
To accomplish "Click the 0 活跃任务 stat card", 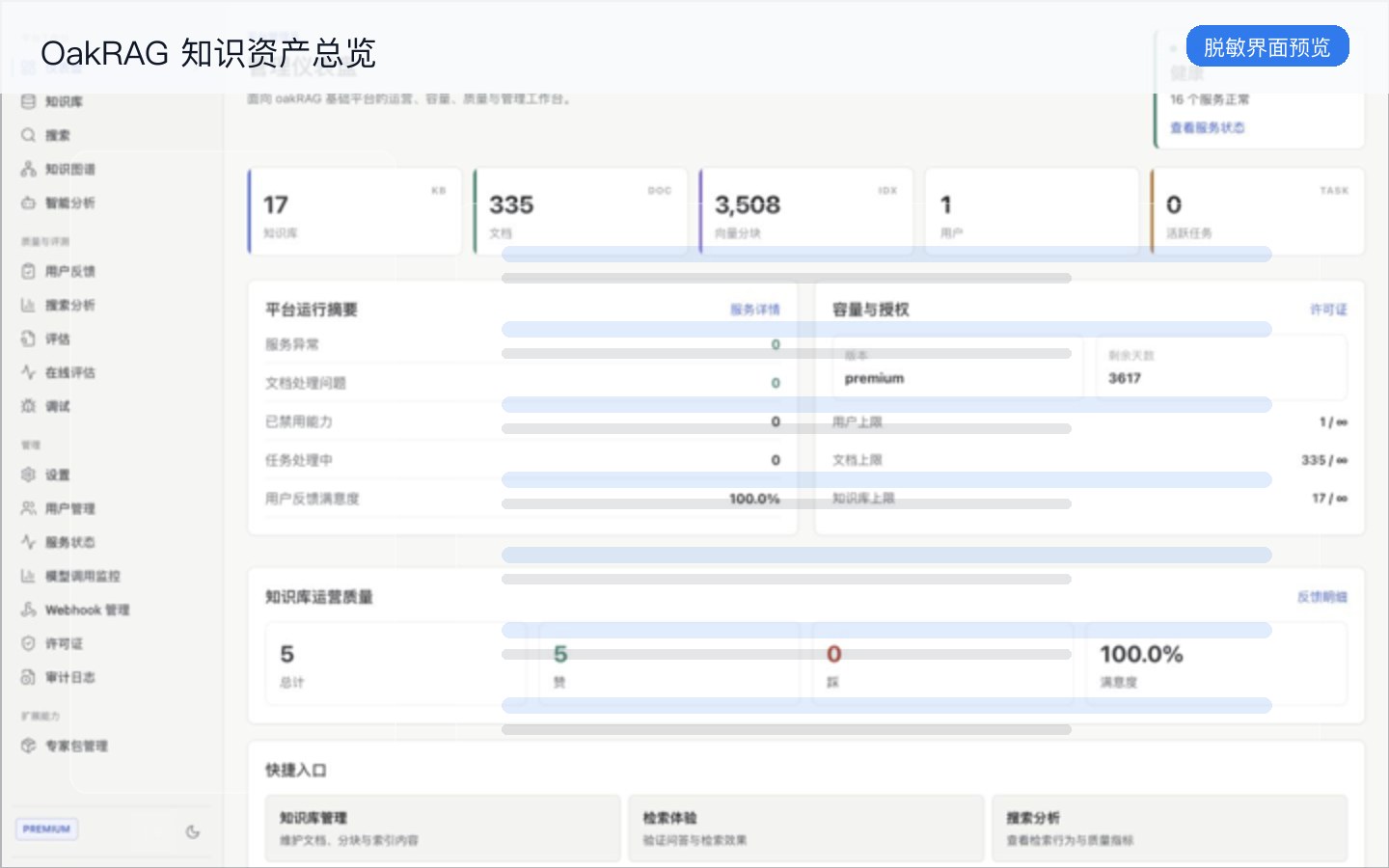I will [1258, 211].
